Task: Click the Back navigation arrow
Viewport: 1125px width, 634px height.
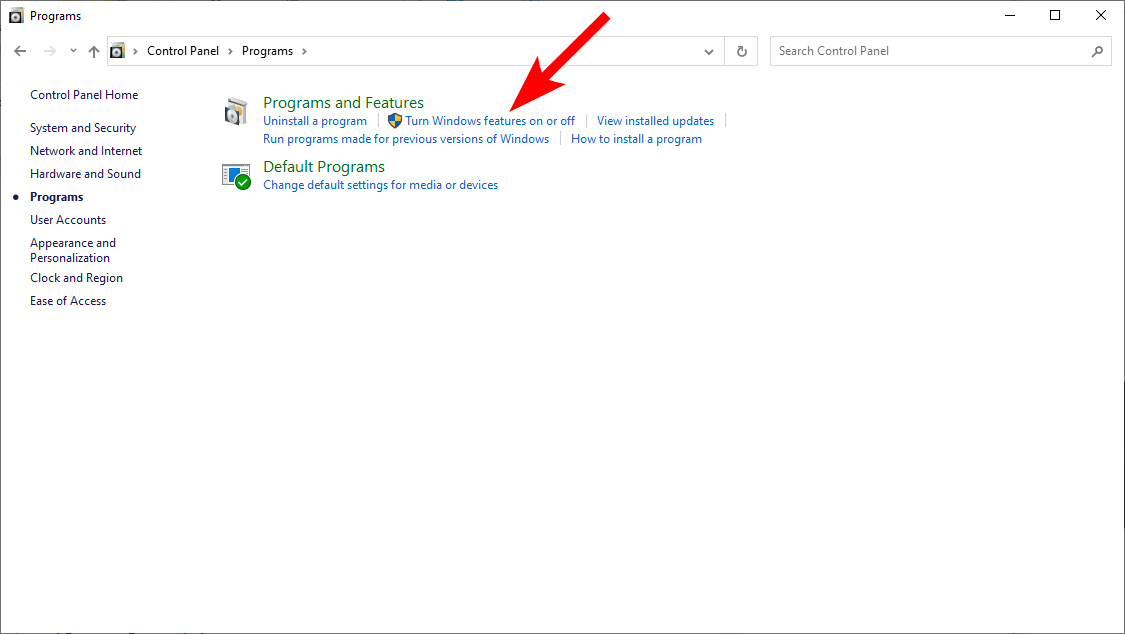Action: tap(20, 51)
